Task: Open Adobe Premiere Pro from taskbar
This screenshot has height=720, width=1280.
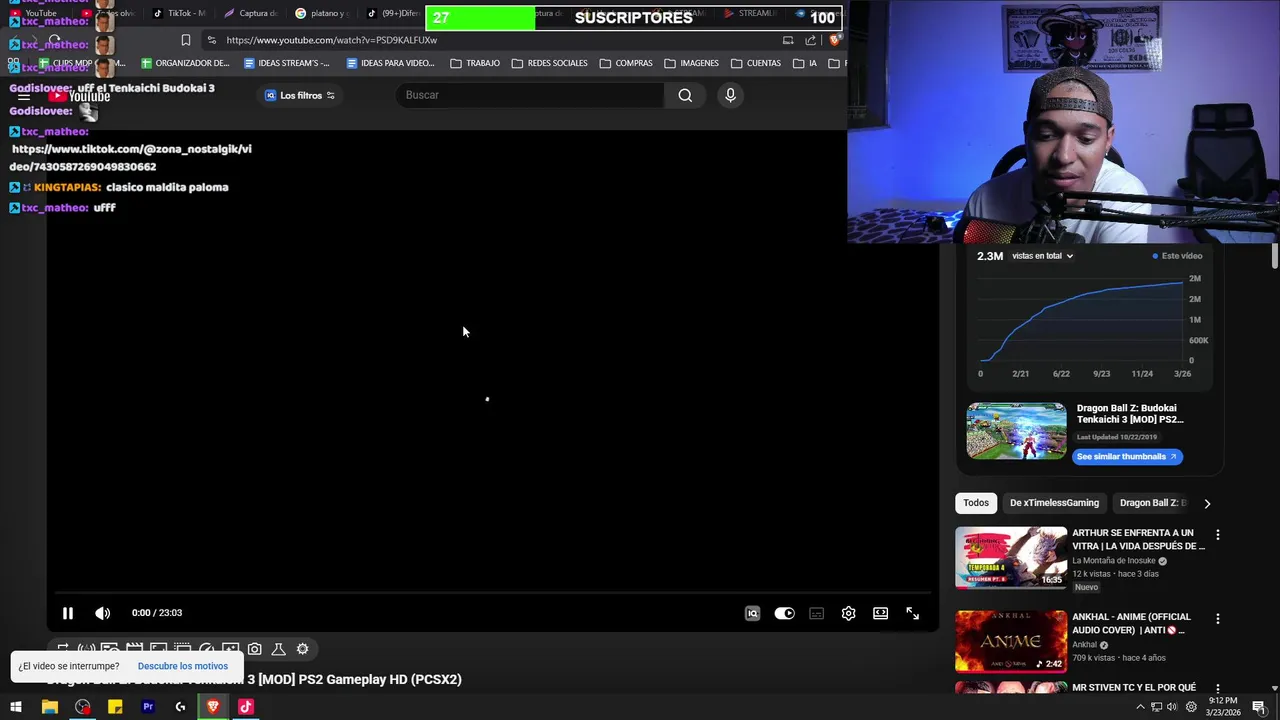Action: (x=148, y=707)
